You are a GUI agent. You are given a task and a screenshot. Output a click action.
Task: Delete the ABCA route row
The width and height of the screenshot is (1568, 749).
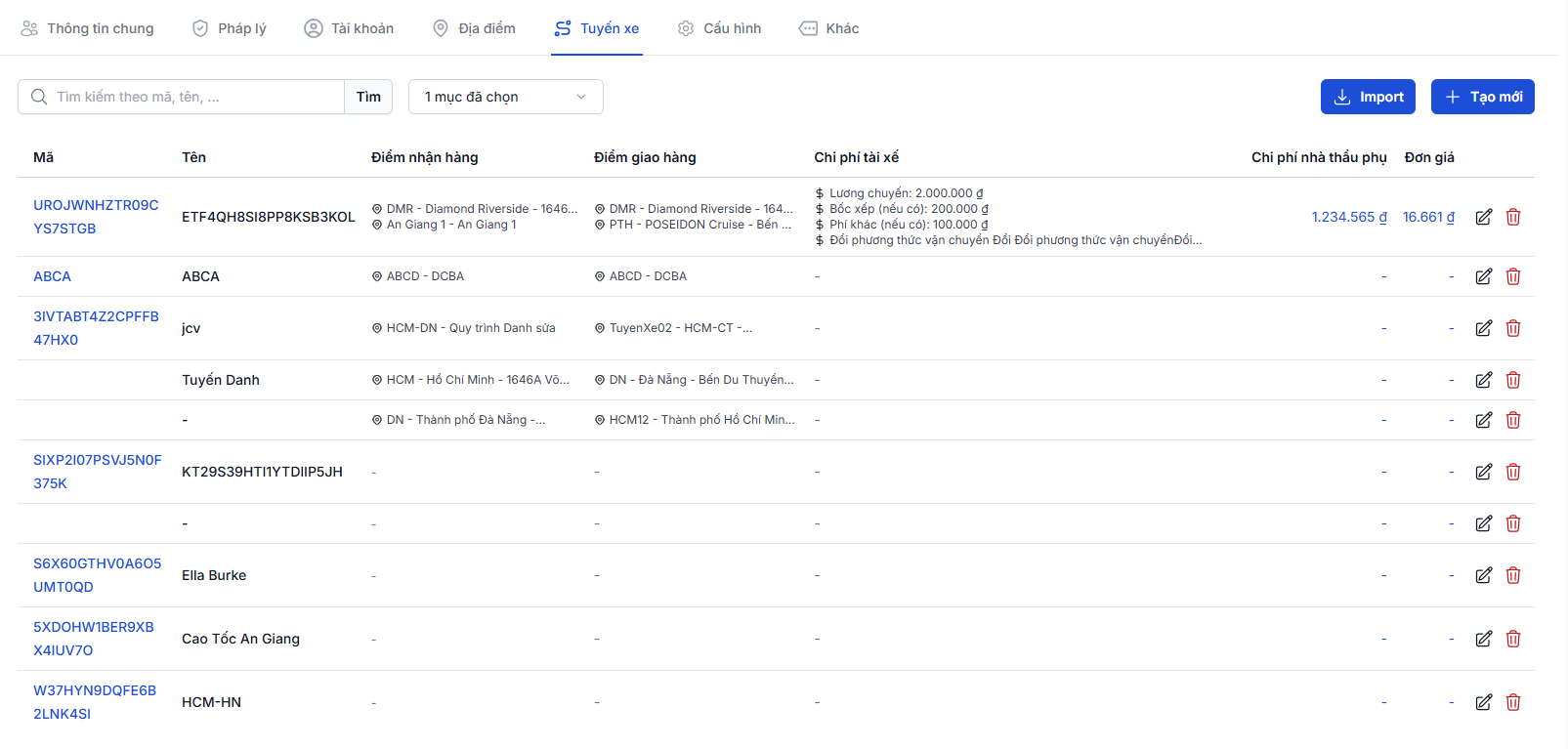click(x=1513, y=276)
